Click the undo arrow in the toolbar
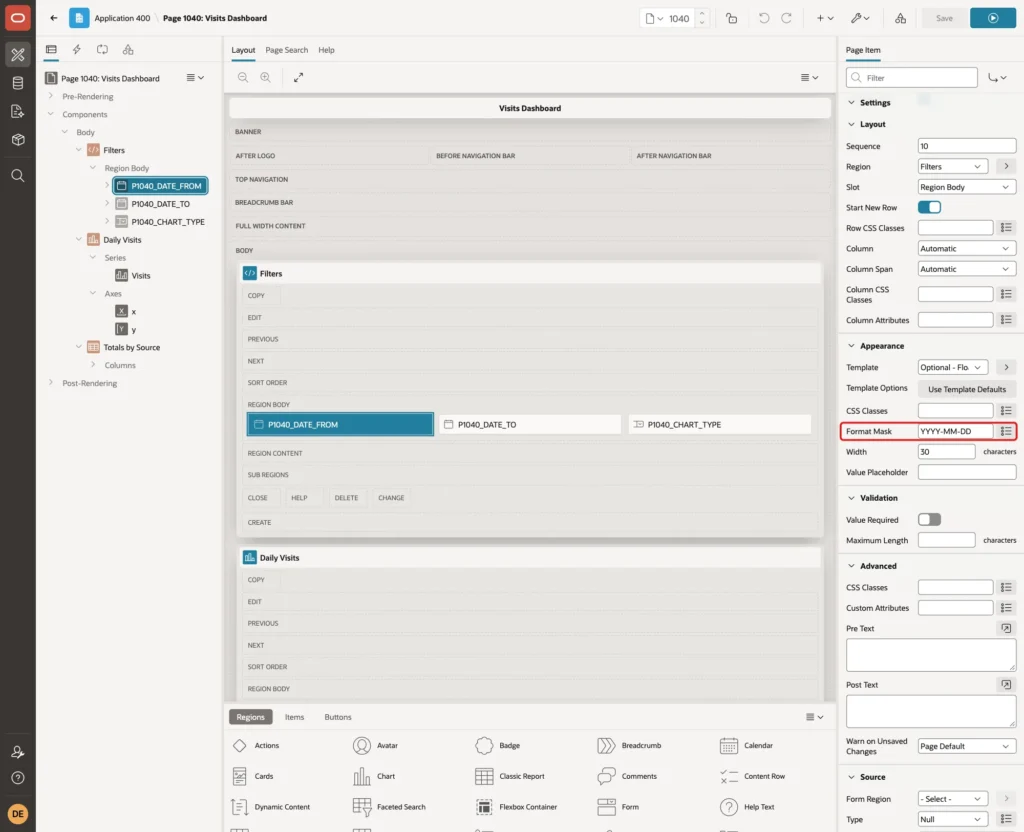The height and width of the screenshot is (832, 1024). tap(763, 18)
